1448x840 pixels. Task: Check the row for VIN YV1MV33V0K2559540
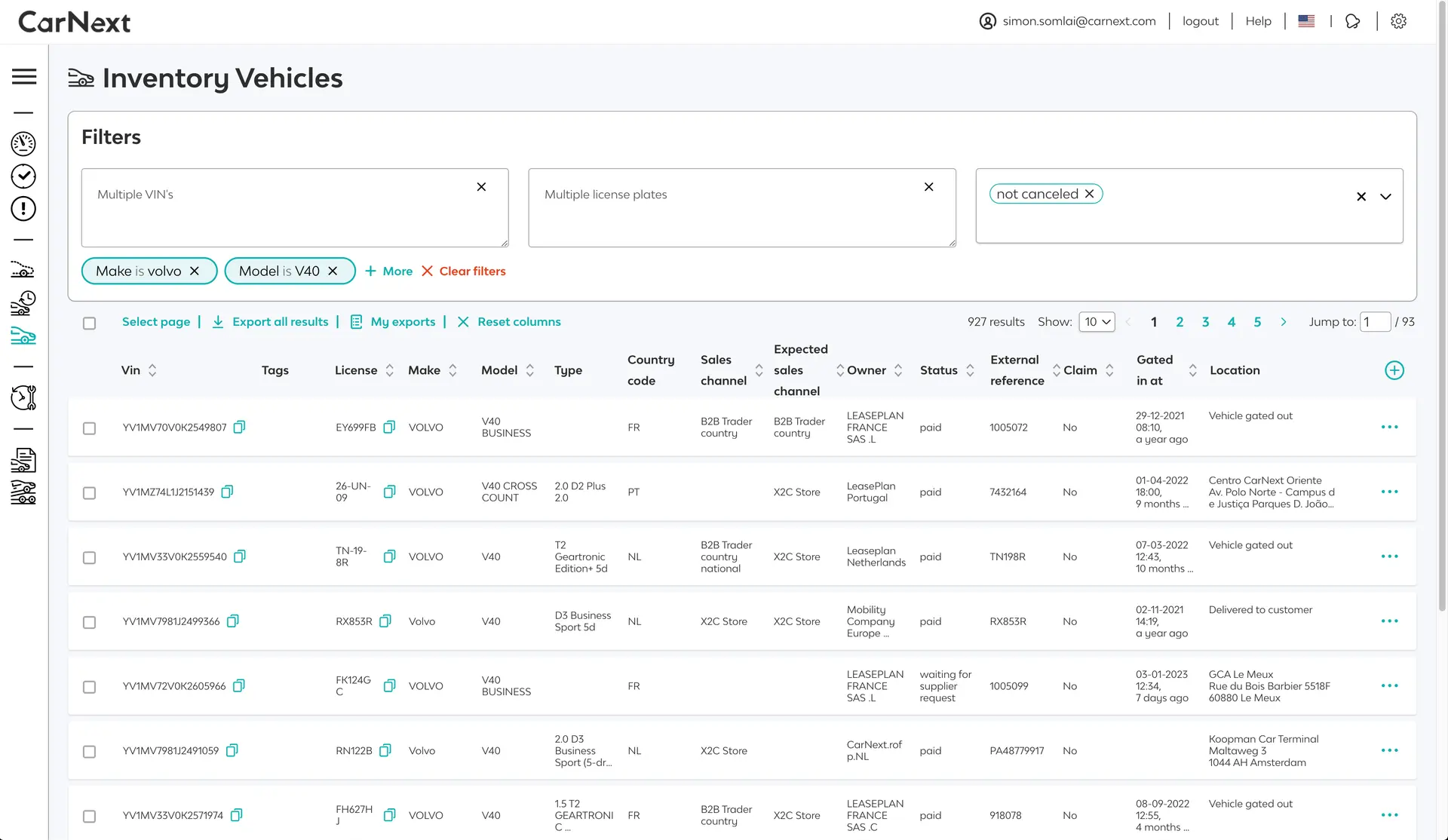(89, 558)
